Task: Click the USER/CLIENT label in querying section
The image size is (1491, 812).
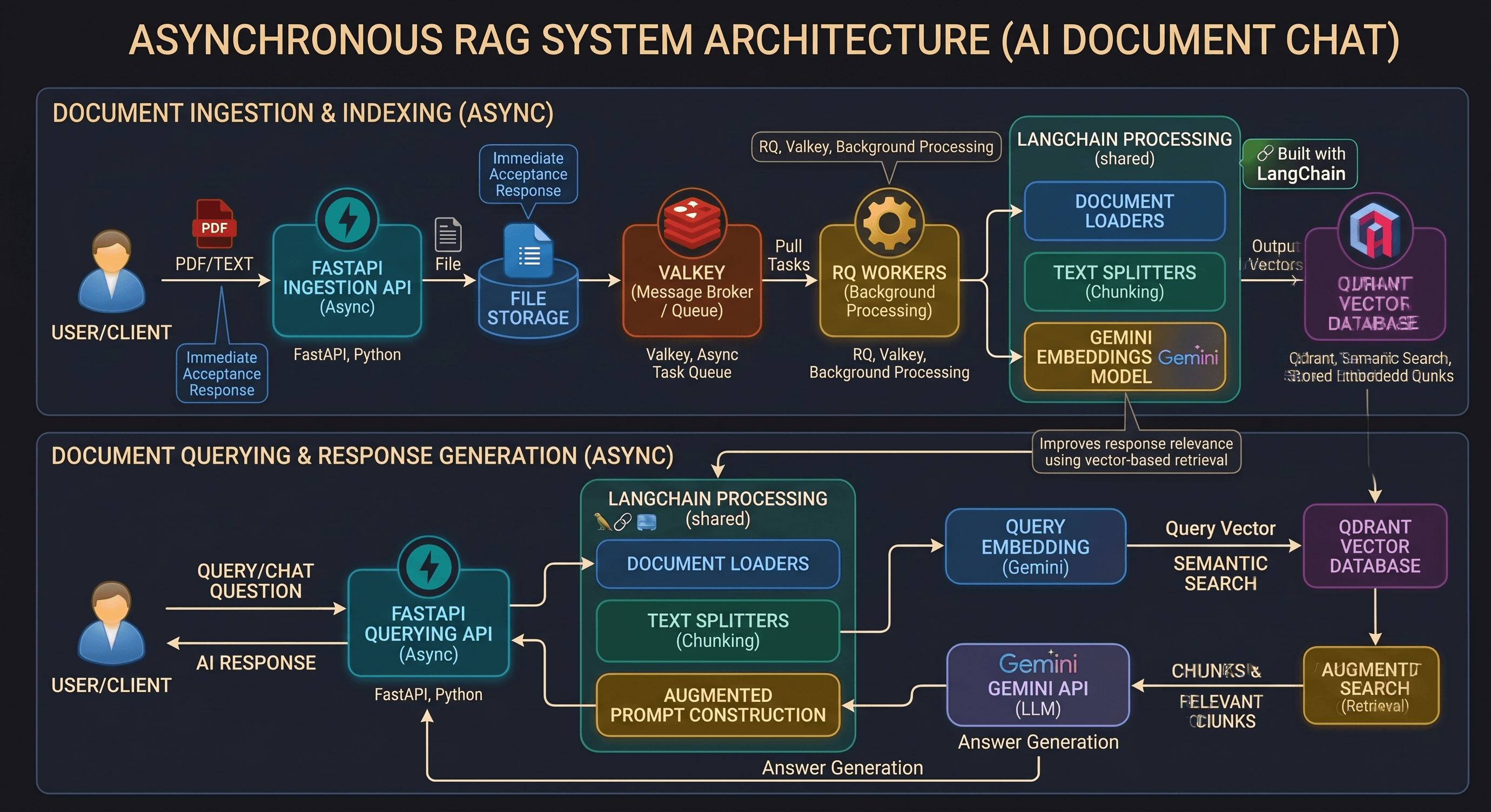Action: pyautogui.click(x=111, y=685)
